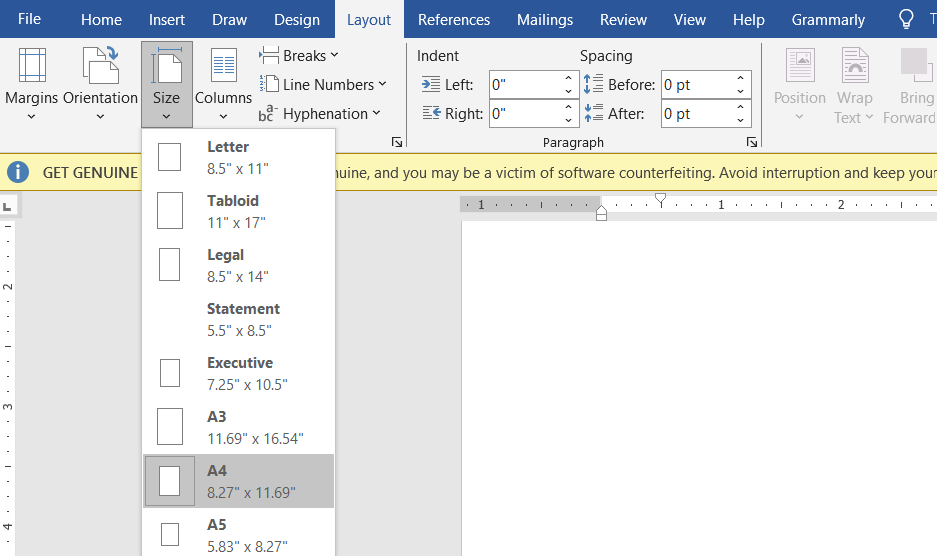Choose Legal 8.5" x 14" page size
Viewport: 937px width, 556px height.
tap(238, 265)
